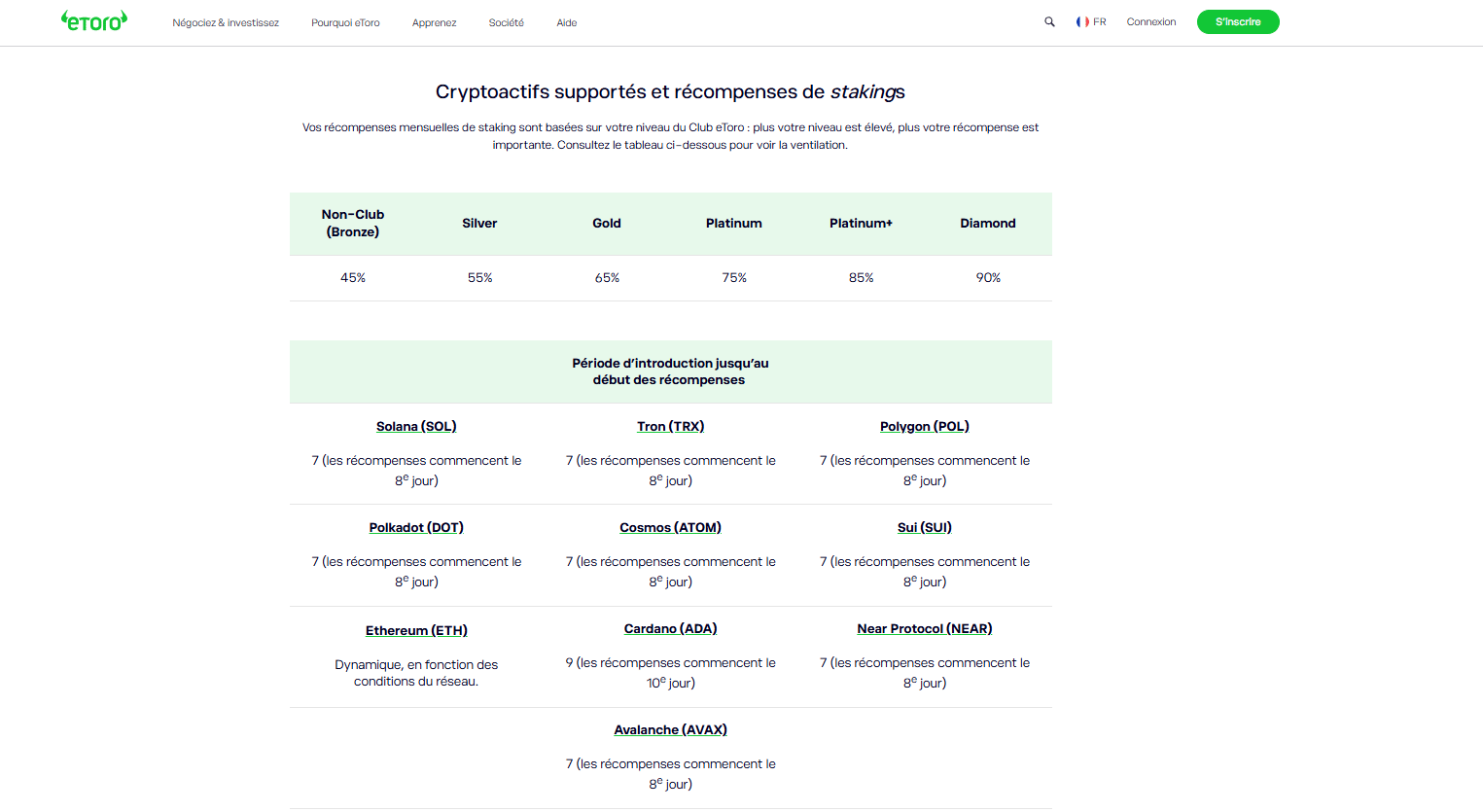Open the Pourquoi eToro menu

[345, 22]
